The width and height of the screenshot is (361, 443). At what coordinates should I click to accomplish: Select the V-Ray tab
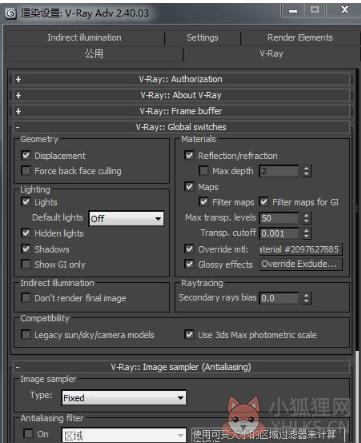point(271,54)
